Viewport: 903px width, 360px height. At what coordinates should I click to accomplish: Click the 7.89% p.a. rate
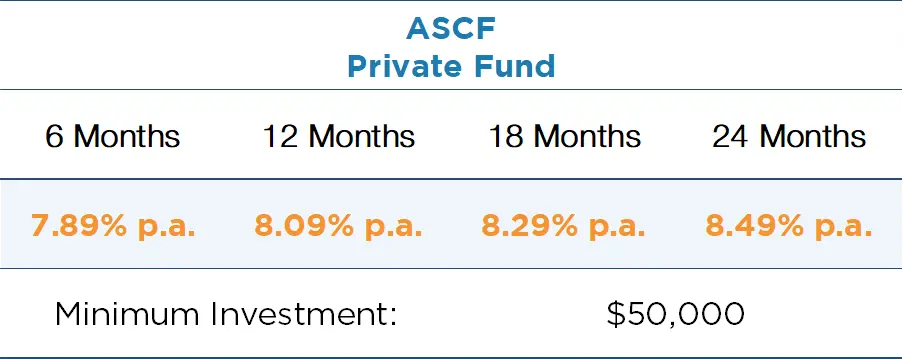point(113,226)
